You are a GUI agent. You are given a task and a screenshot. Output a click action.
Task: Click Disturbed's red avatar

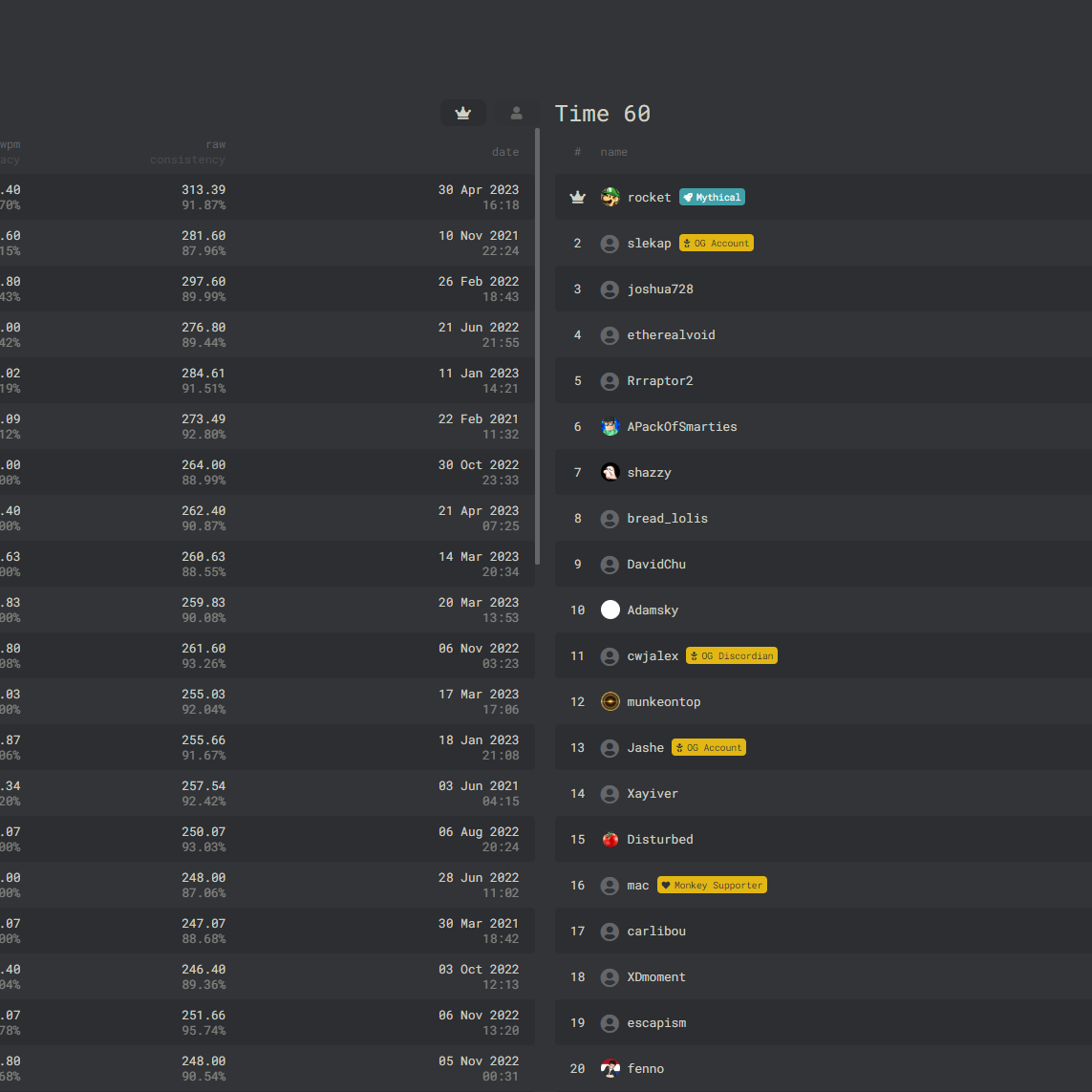click(610, 840)
